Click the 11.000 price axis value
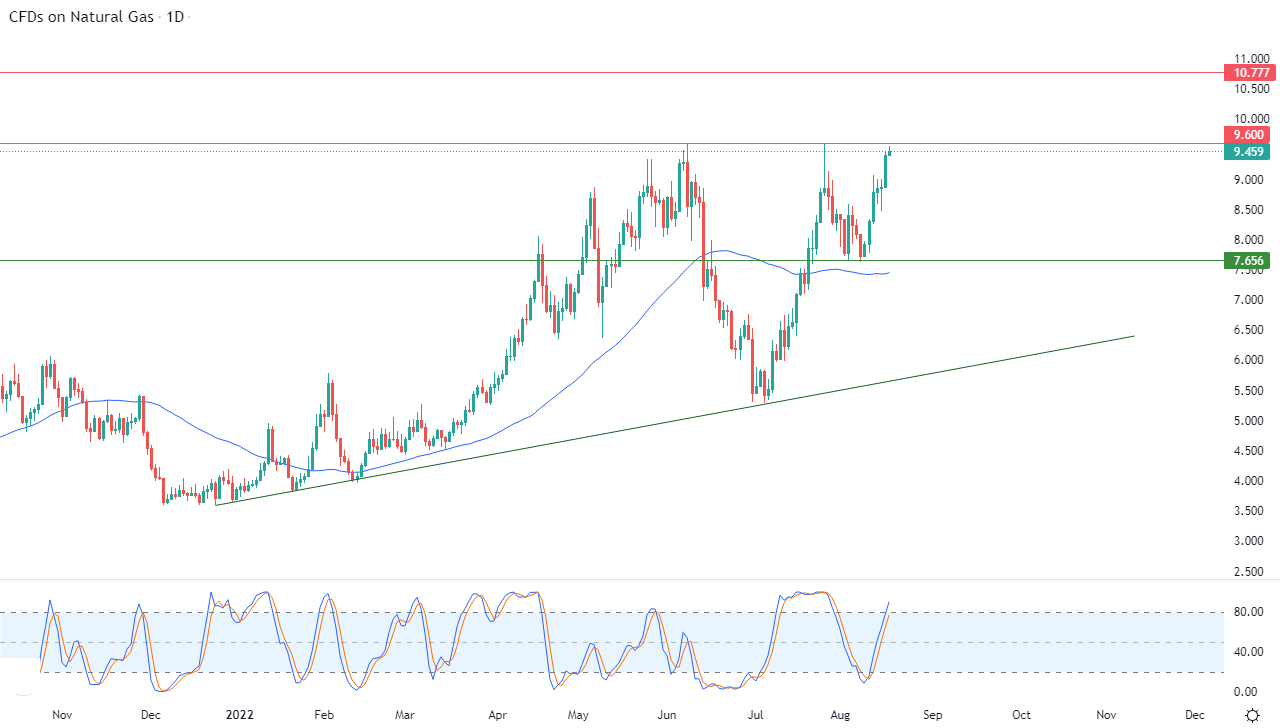1280x728 pixels. pyautogui.click(x=1251, y=58)
